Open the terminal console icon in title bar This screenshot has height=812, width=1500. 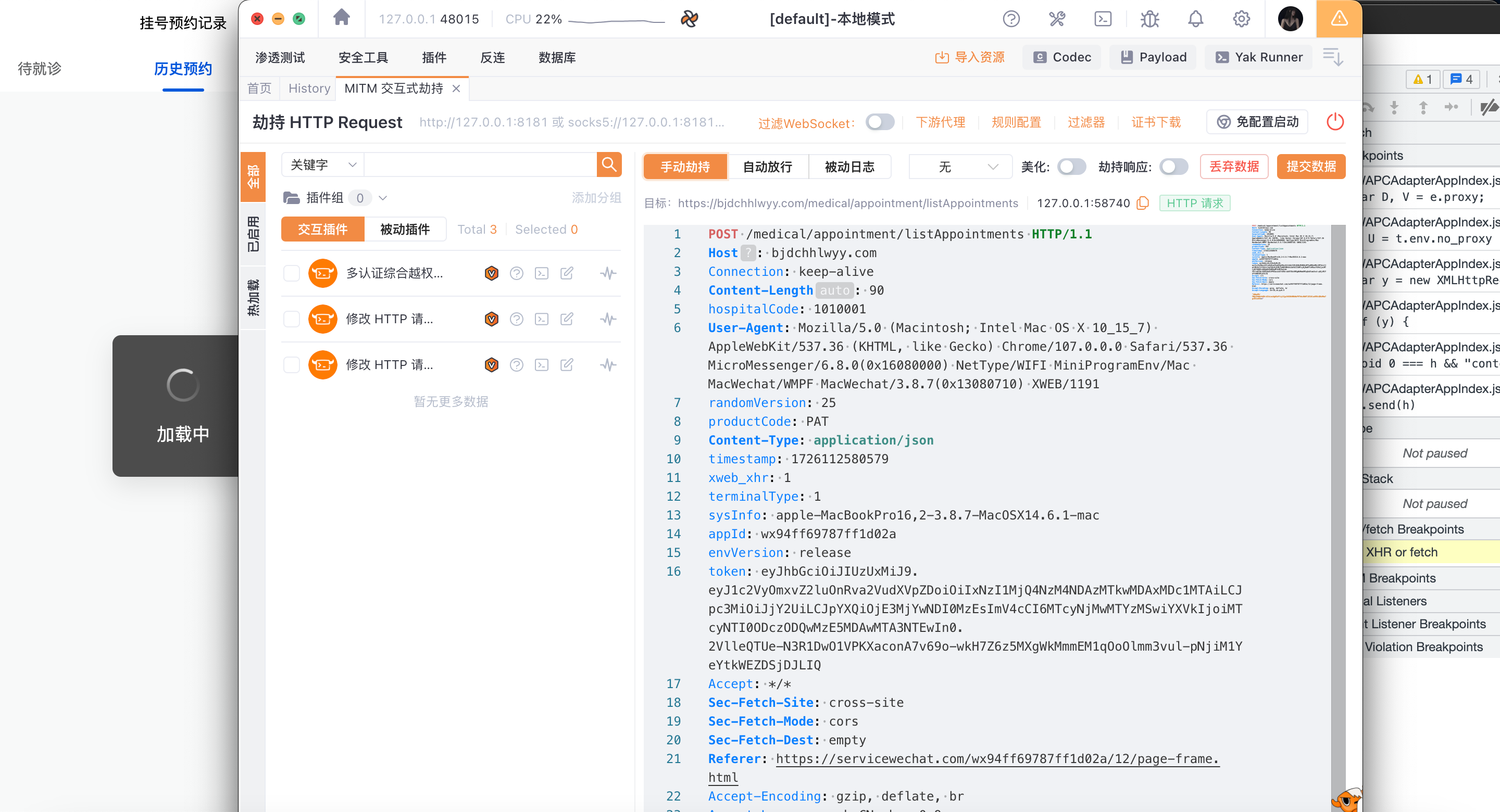[x=1103, y=19]
